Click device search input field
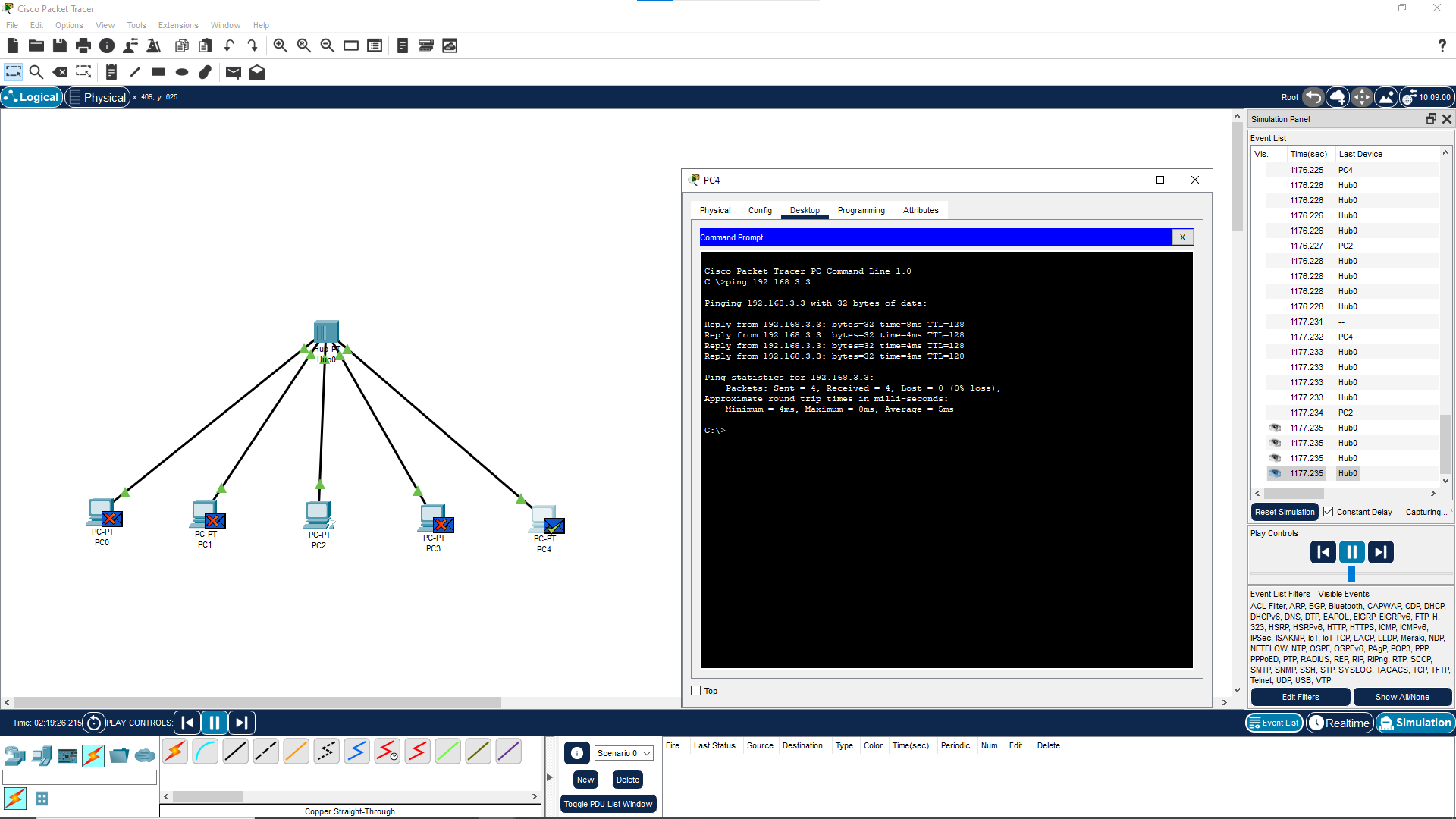1456x819 pixels. (80, 777)
